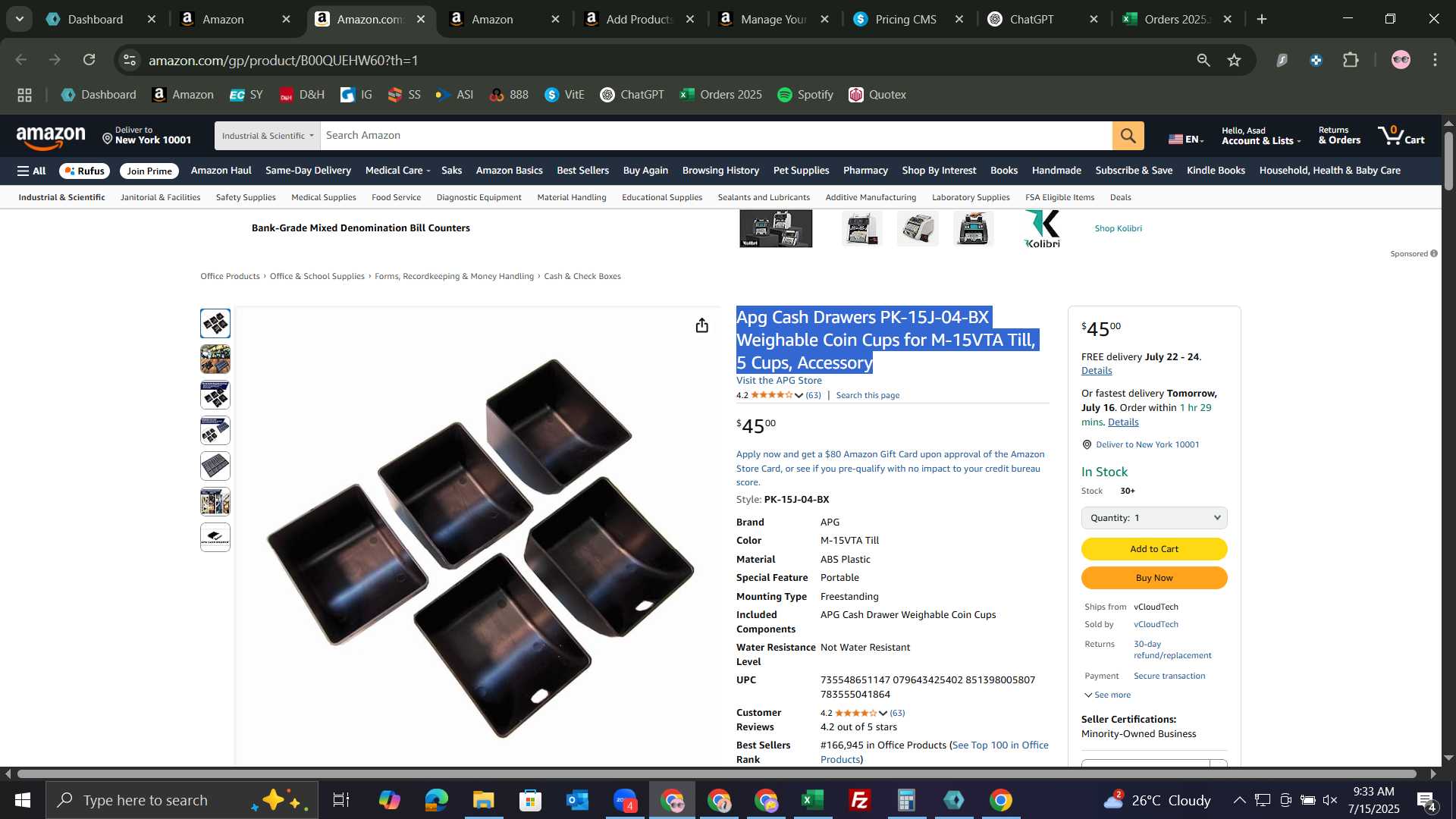Open Excel from the taskbar
The image size is (1456, 819).
(813, 800)
